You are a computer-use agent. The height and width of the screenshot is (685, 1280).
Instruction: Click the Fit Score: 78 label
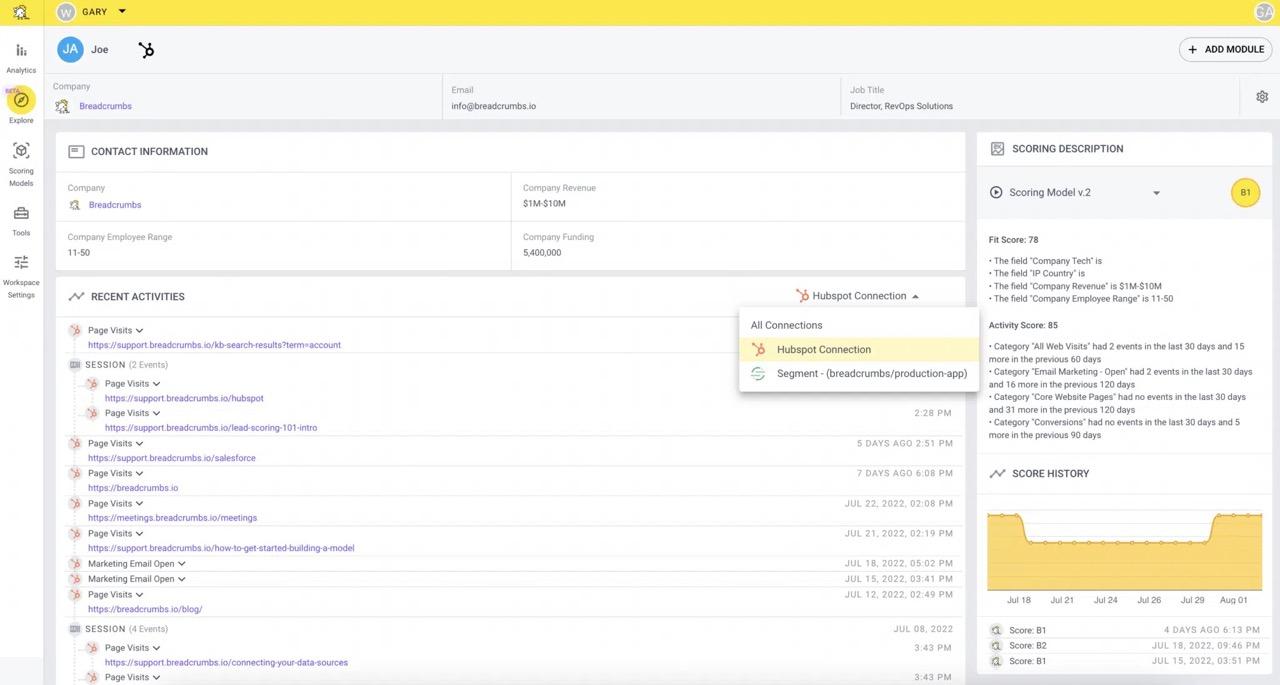[1013, 240]
